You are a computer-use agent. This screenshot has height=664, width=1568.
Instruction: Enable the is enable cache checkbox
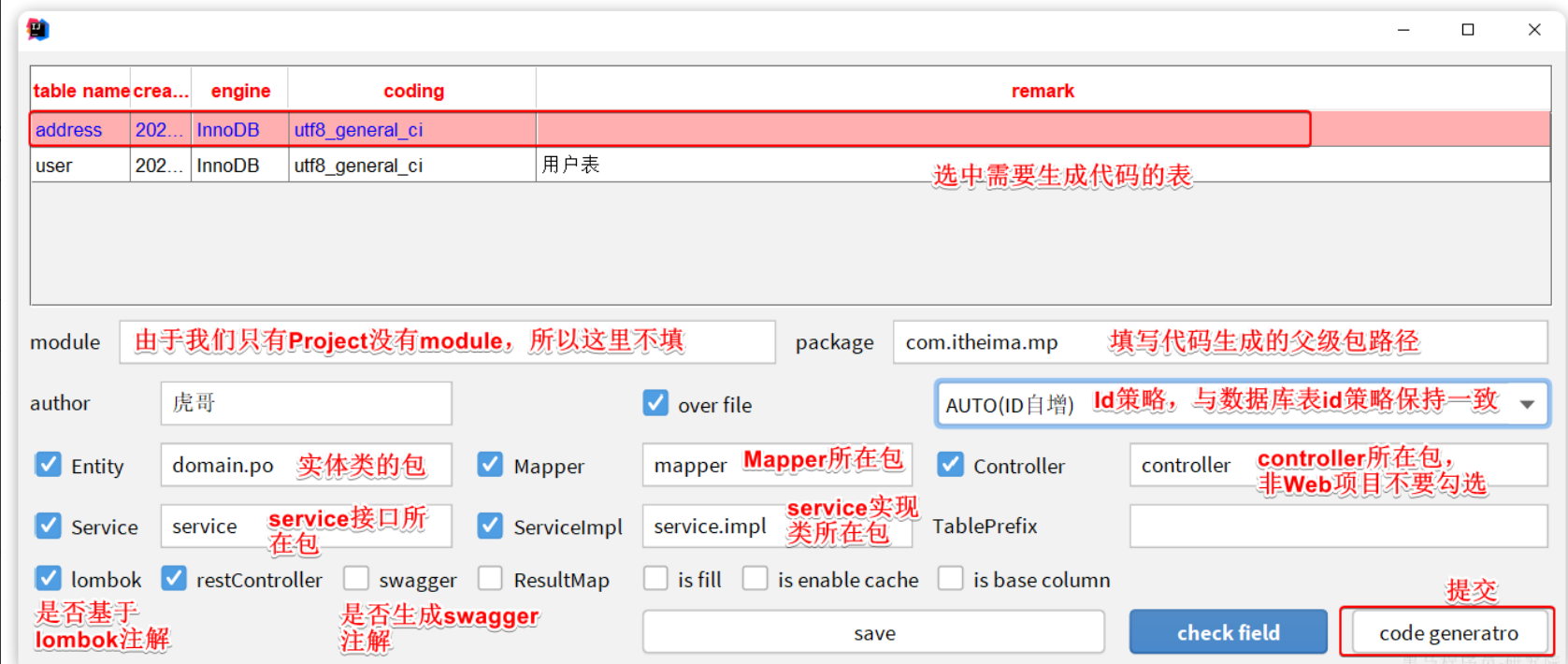pos(755,579)
